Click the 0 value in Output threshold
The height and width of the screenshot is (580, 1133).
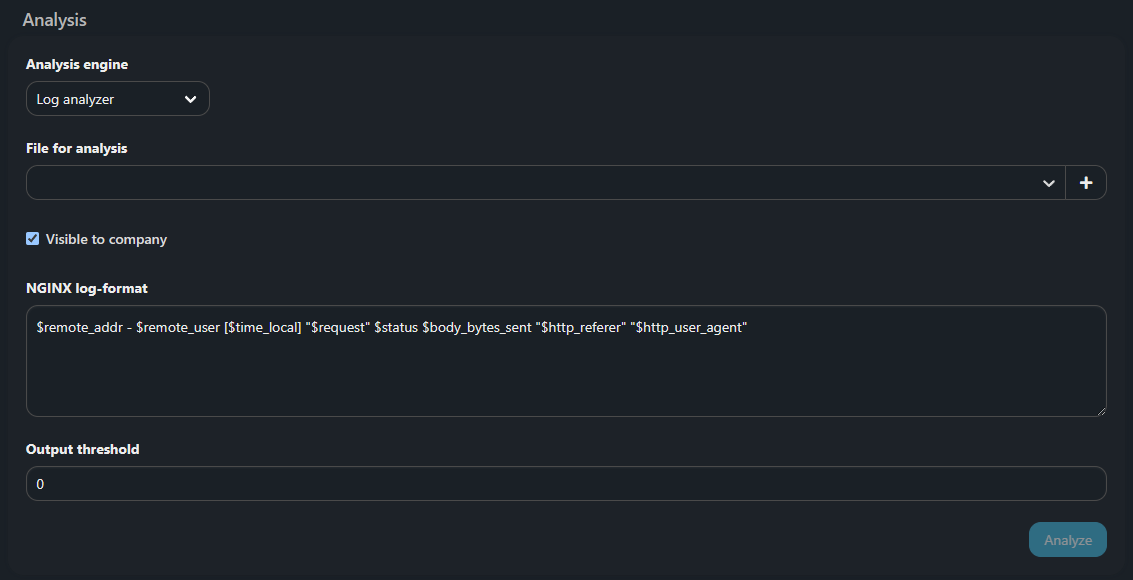pos(41,484)
